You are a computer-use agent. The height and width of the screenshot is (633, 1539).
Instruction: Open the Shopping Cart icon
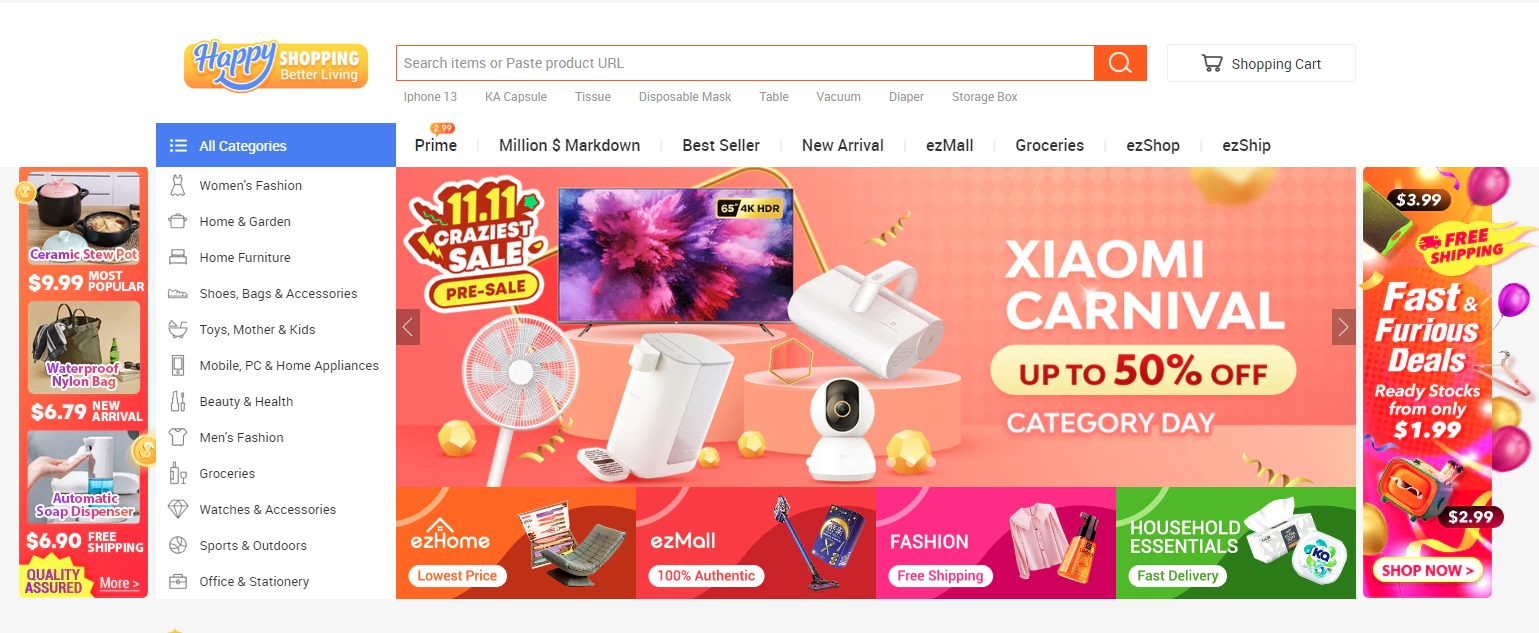pos(1212,63)
